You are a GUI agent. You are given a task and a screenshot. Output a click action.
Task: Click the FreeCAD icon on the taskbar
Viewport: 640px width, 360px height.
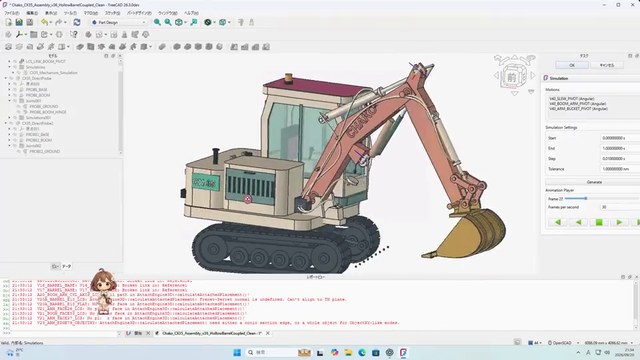(x=403, y=353)
